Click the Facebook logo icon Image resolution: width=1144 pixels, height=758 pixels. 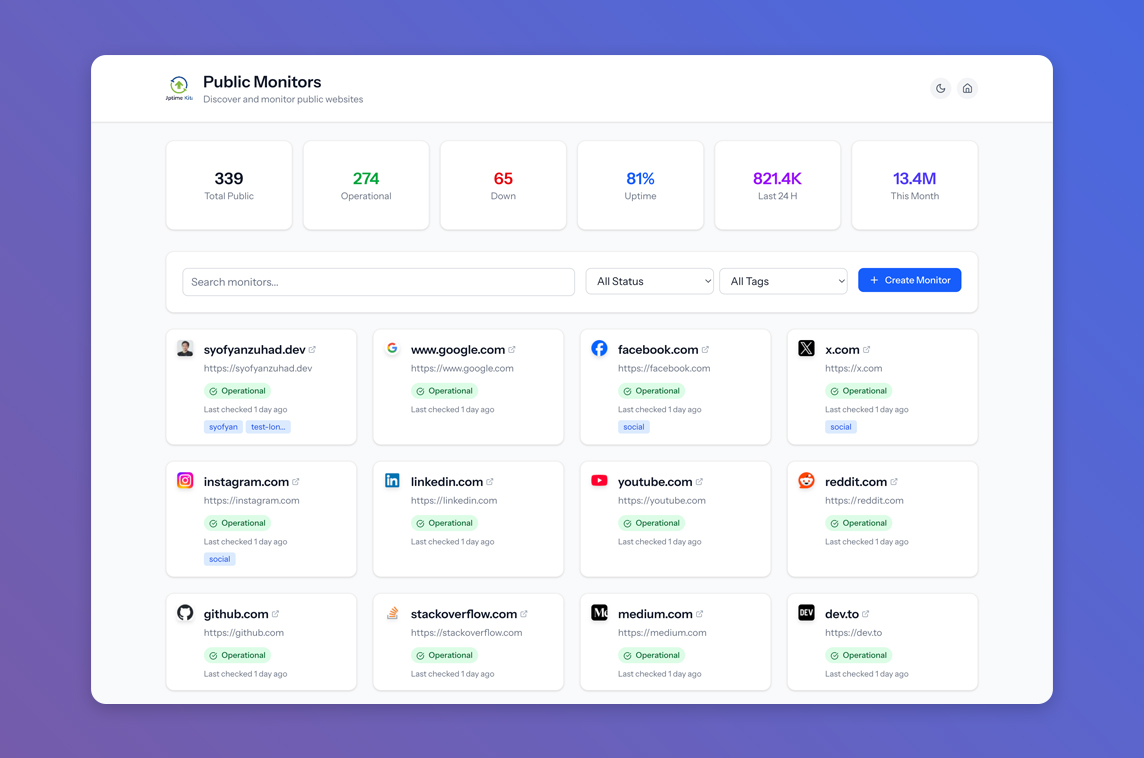(x=599, y=348)
